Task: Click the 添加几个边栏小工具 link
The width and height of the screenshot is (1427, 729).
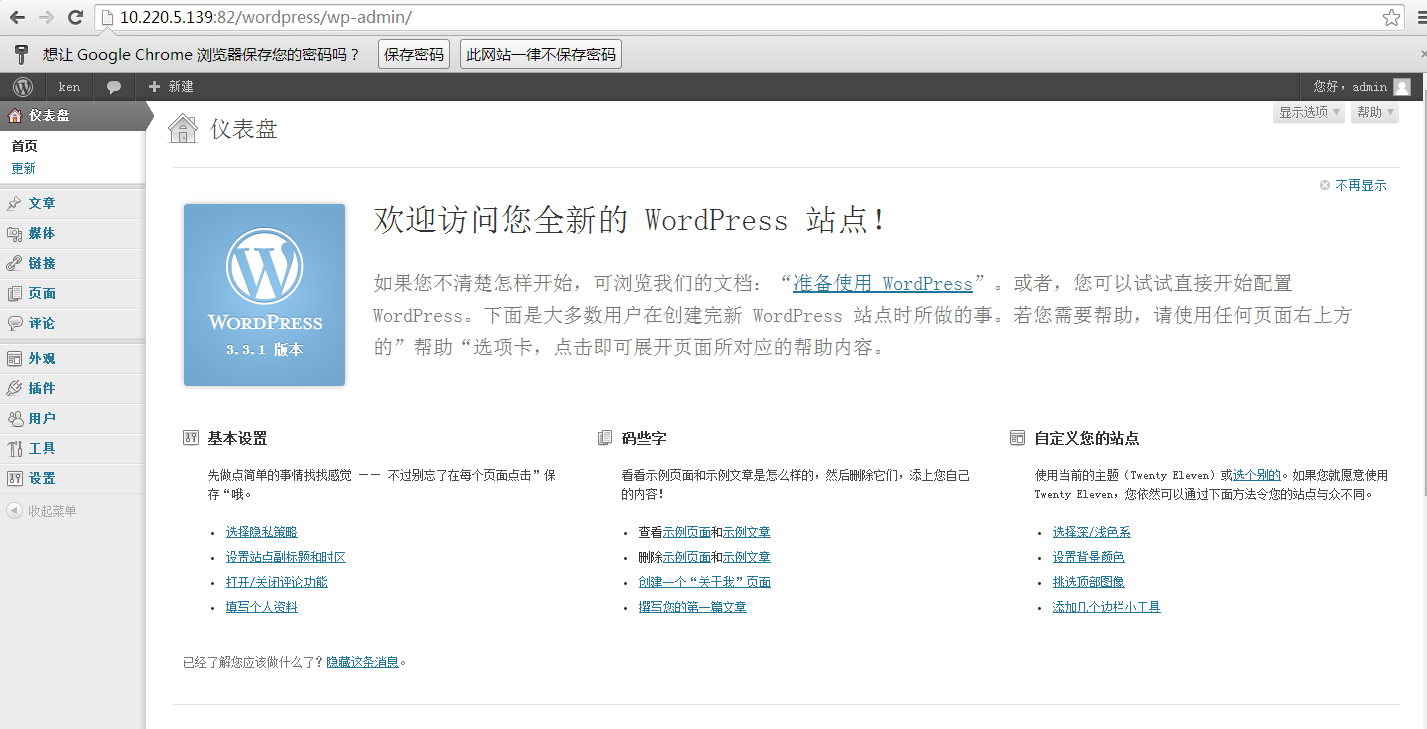Action: click(x=1107, y=607)
